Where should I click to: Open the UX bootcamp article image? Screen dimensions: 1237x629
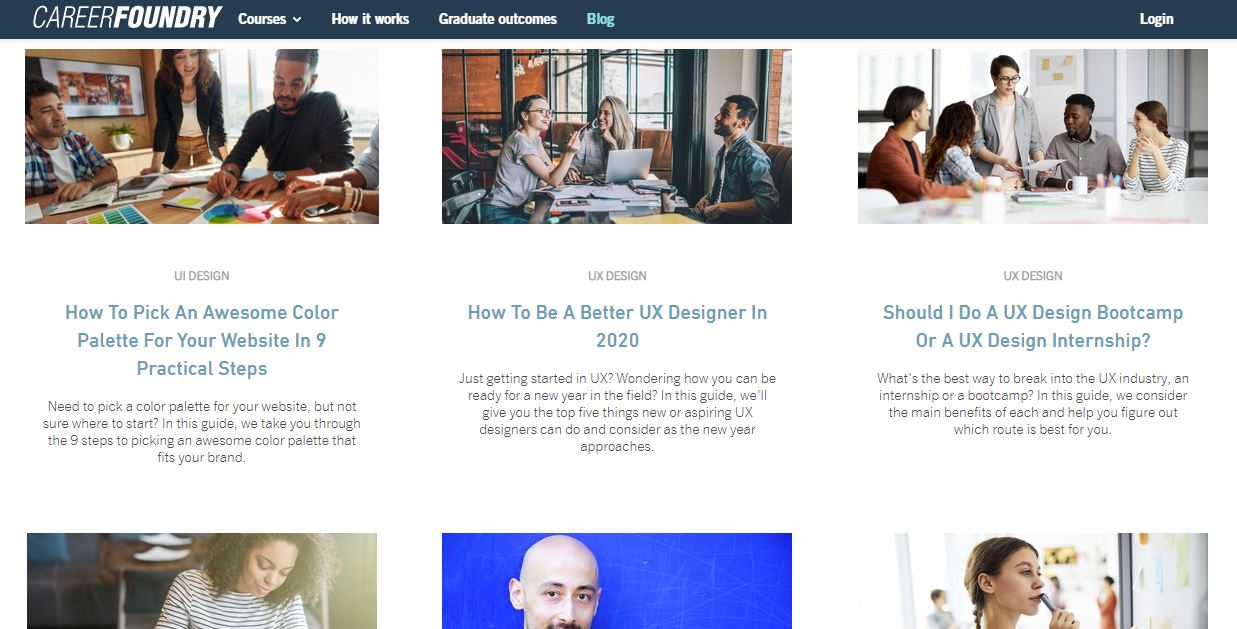(x=1033, y=136)
